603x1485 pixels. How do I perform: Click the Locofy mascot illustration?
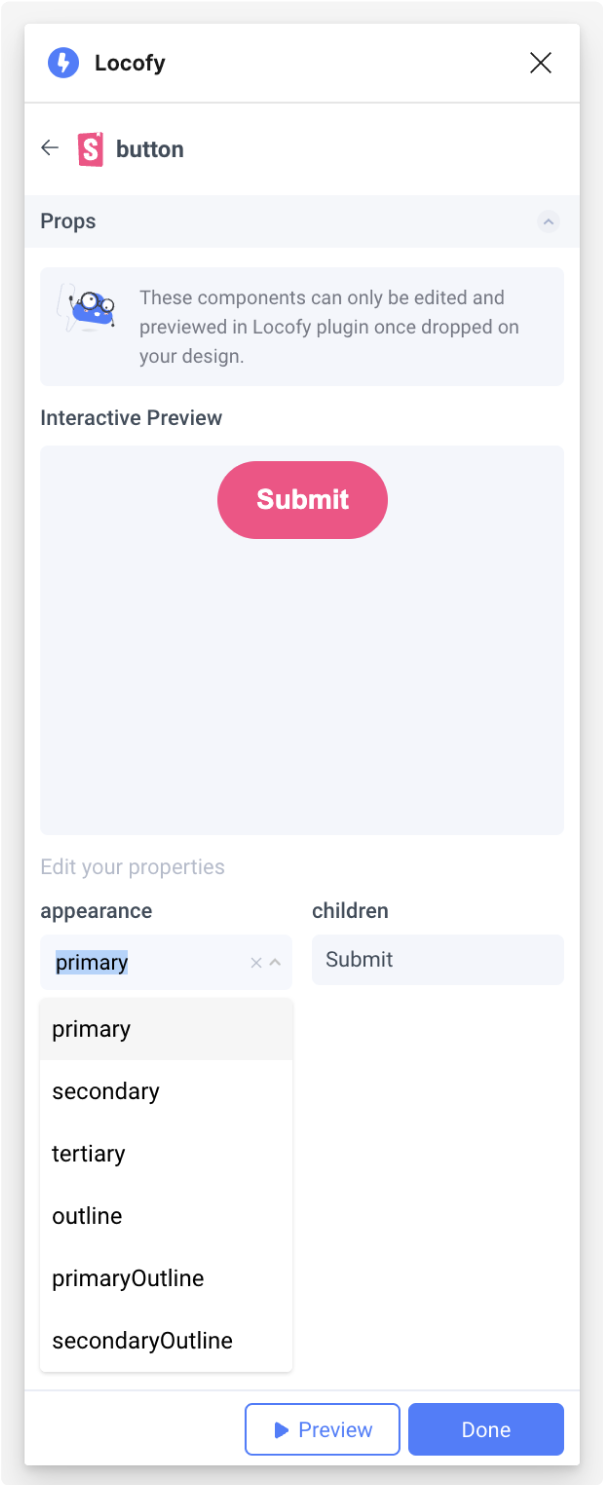(89, 309)
